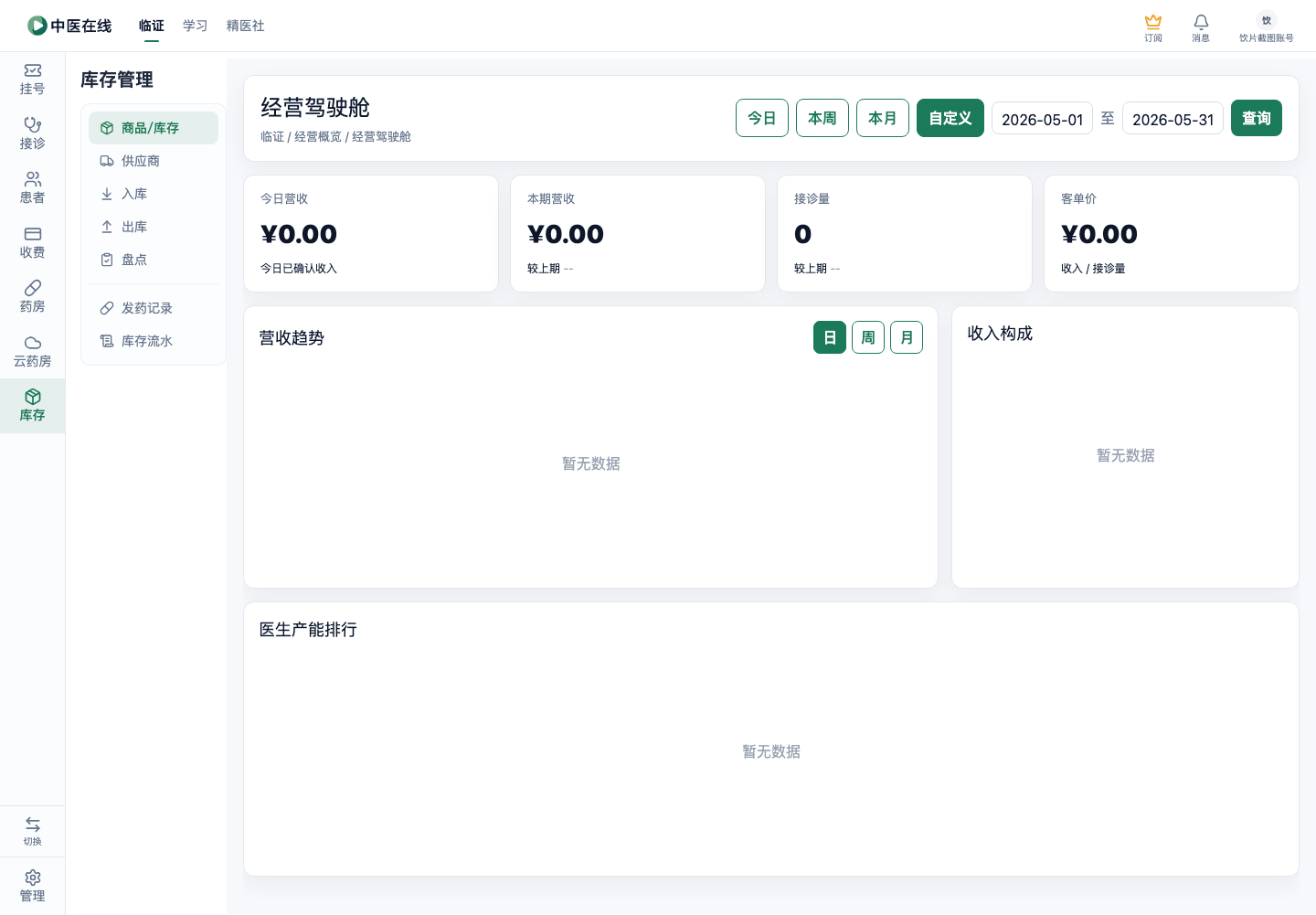Open 库存流水 menu entry
The image size is (1316, 915).
click(154, 341)
